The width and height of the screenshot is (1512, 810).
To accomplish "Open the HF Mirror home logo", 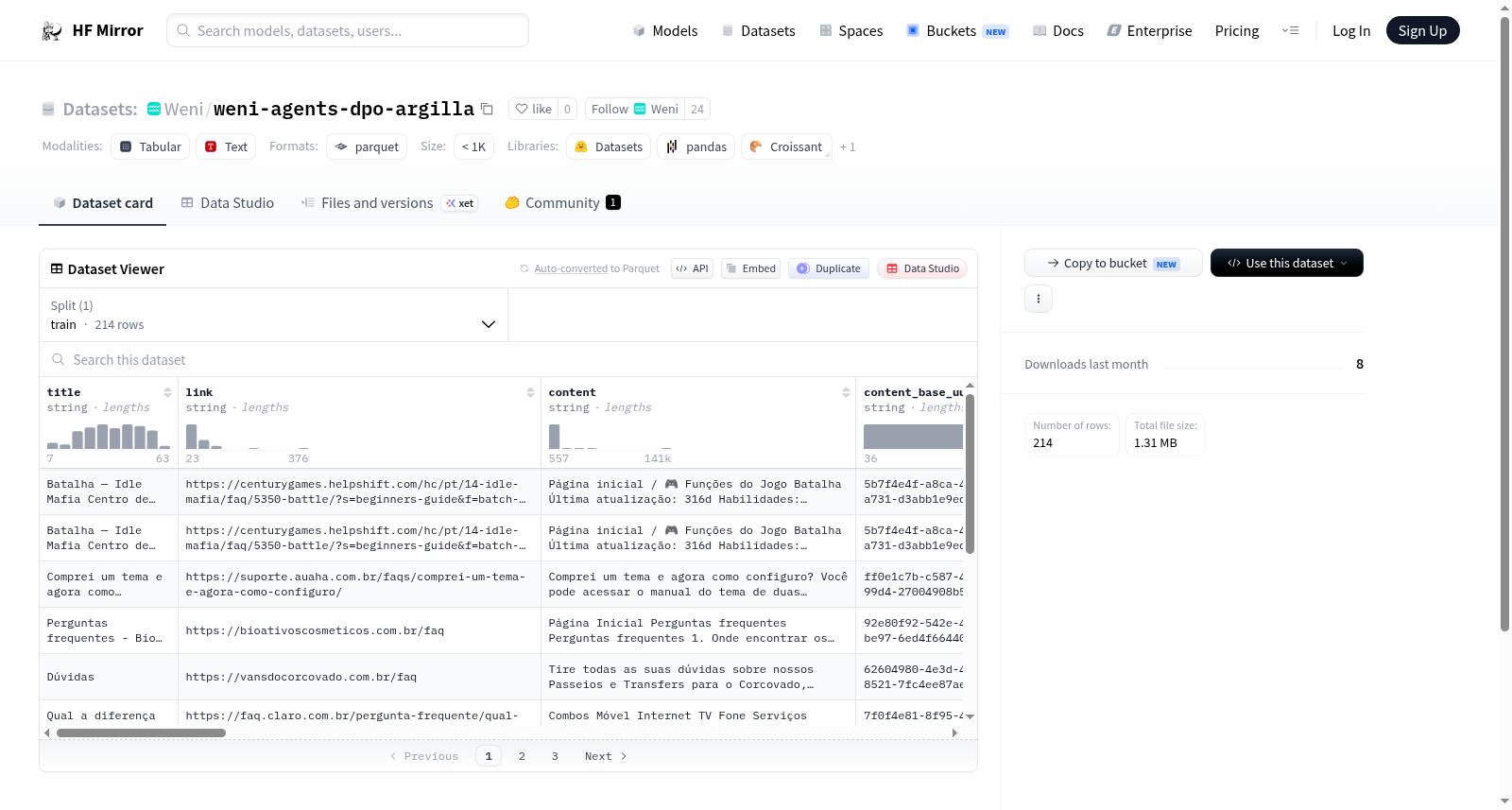I will (93, 30).
